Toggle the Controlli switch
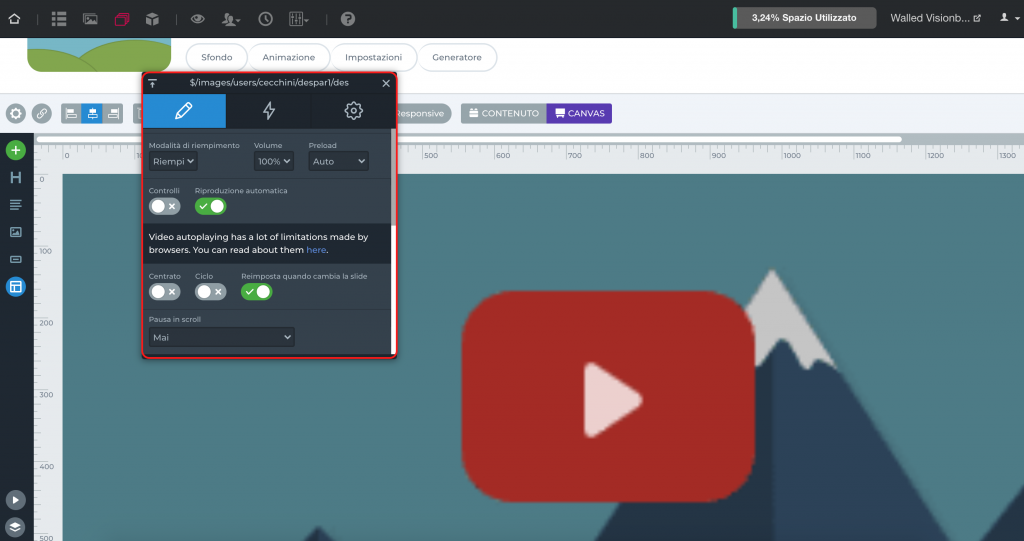 point(165,206)
